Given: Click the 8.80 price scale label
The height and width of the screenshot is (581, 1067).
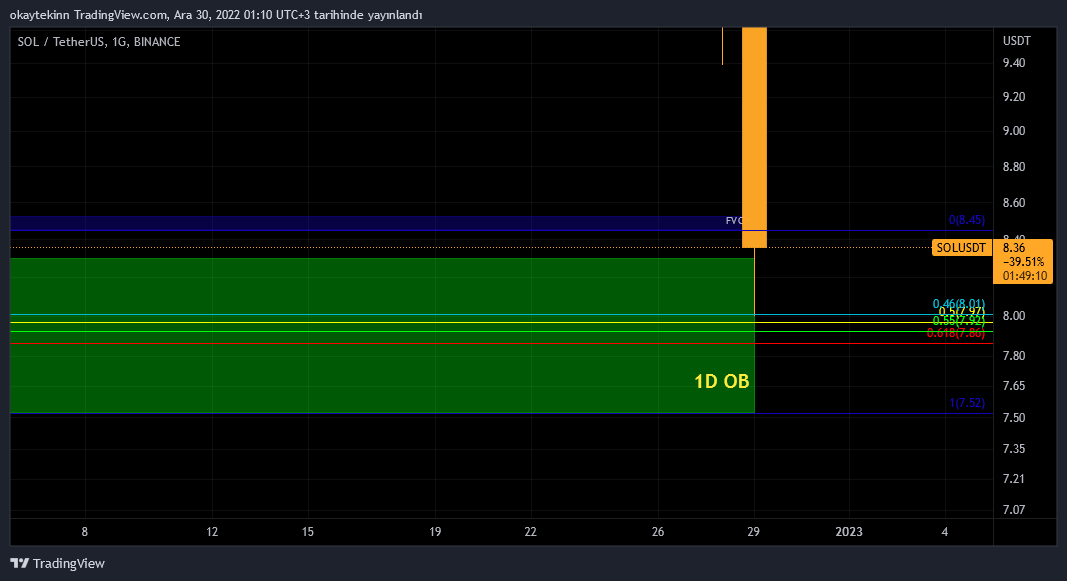Looking at the screenshot, I should pyautogui.click(x=1014, y=167).
